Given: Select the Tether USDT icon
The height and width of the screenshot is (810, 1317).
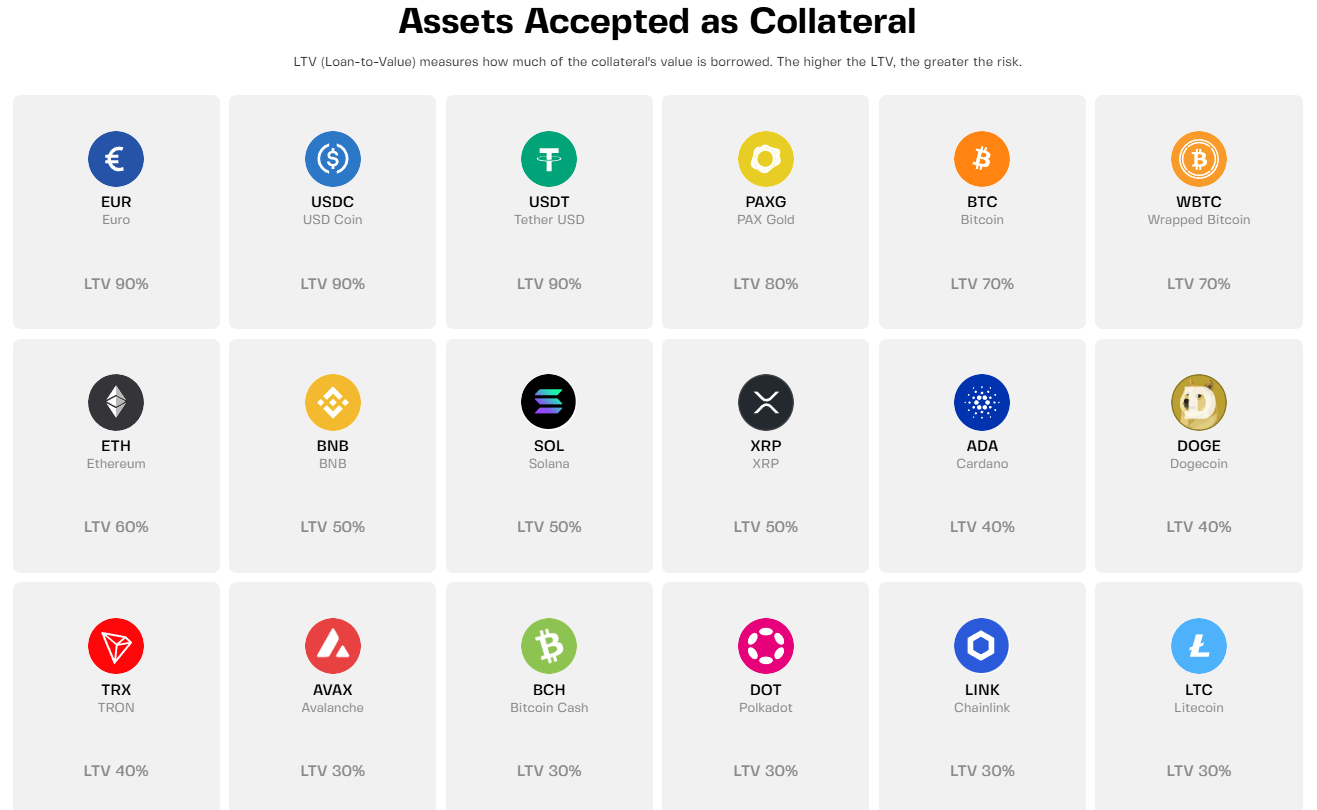Looking at the screenshot, I should (x=549, y=159).
